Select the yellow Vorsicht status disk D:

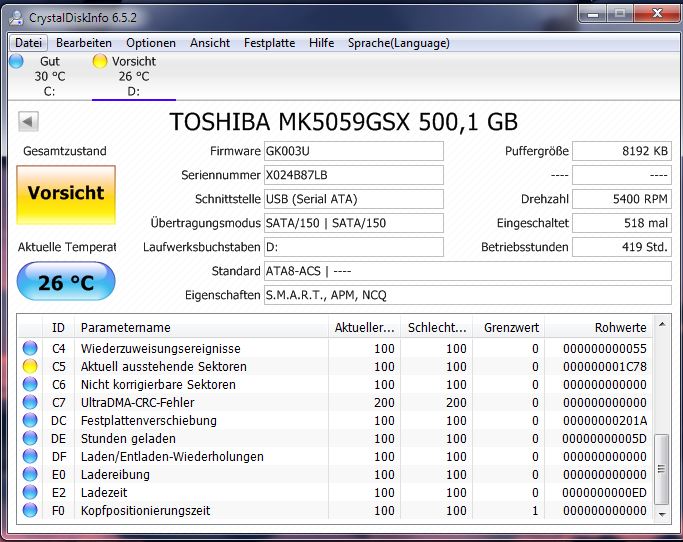(133, 76)
